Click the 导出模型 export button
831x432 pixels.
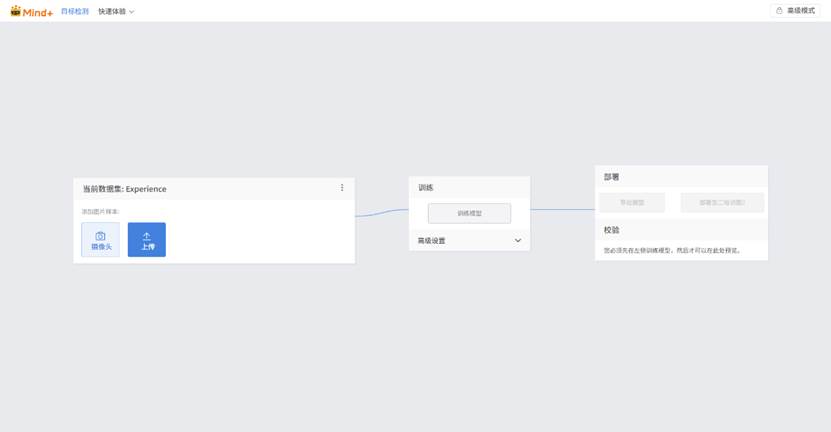632,203
